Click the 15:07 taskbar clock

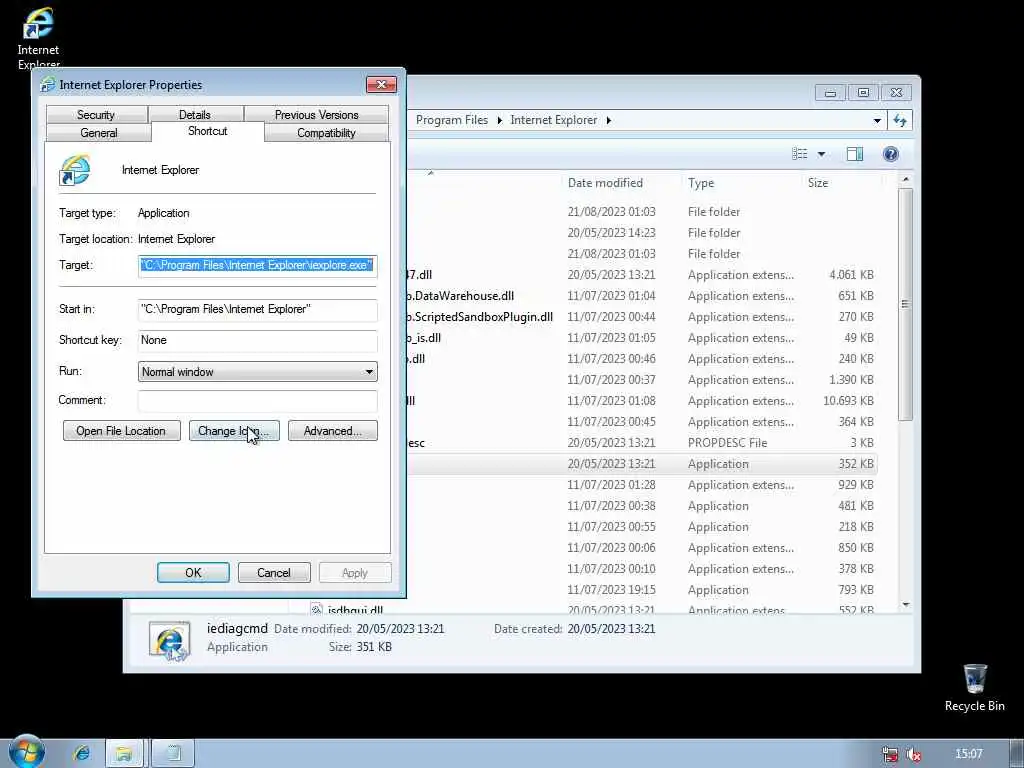click(968, 754)
